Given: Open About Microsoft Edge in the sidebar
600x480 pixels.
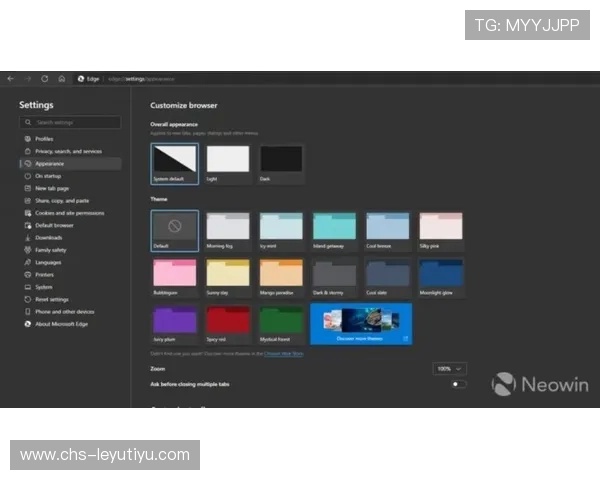Looking at the screenshot, I should tap(64, 323).
